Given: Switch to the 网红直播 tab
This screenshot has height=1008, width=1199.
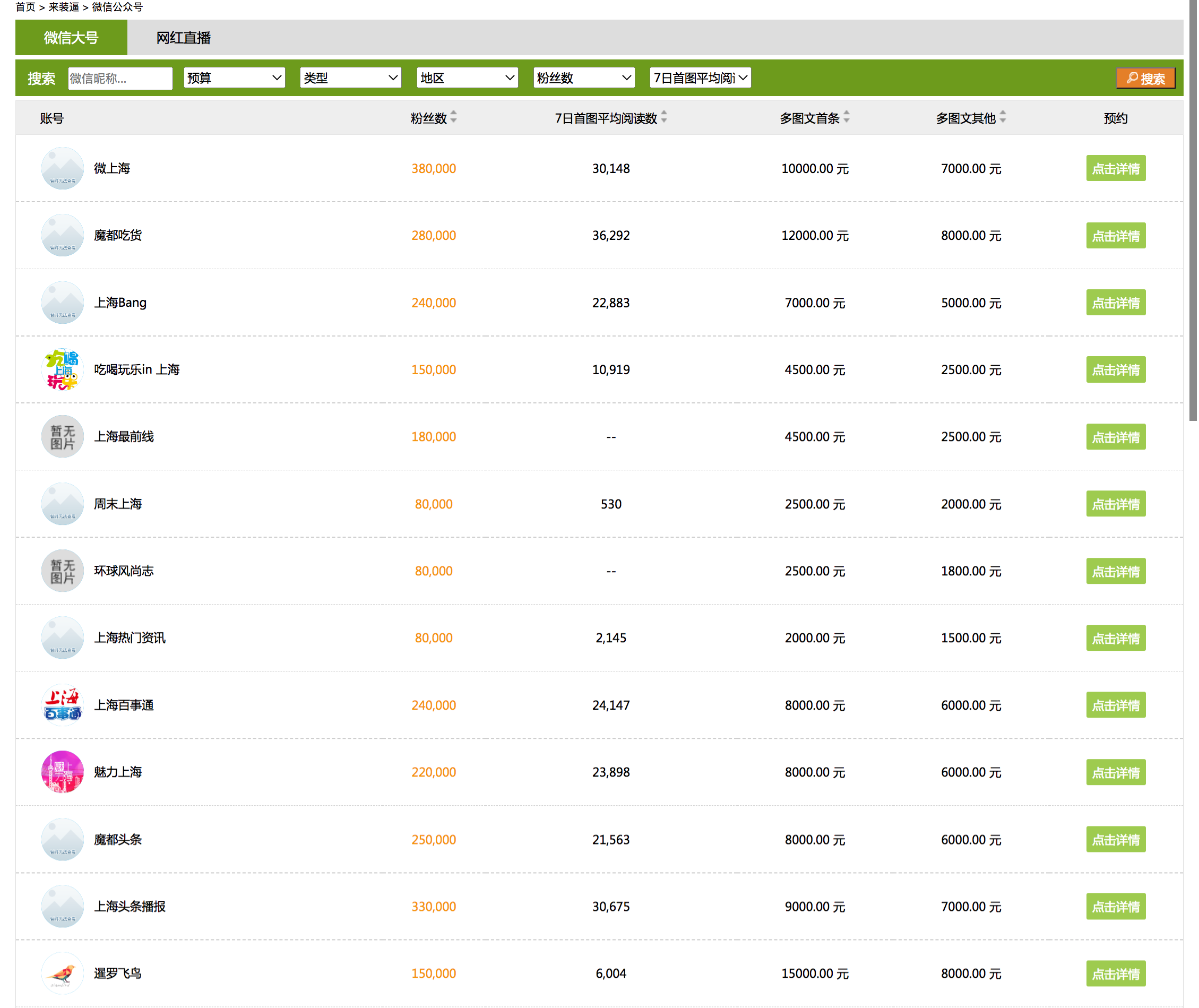Looking at the screenshot, I should point(183,38).
